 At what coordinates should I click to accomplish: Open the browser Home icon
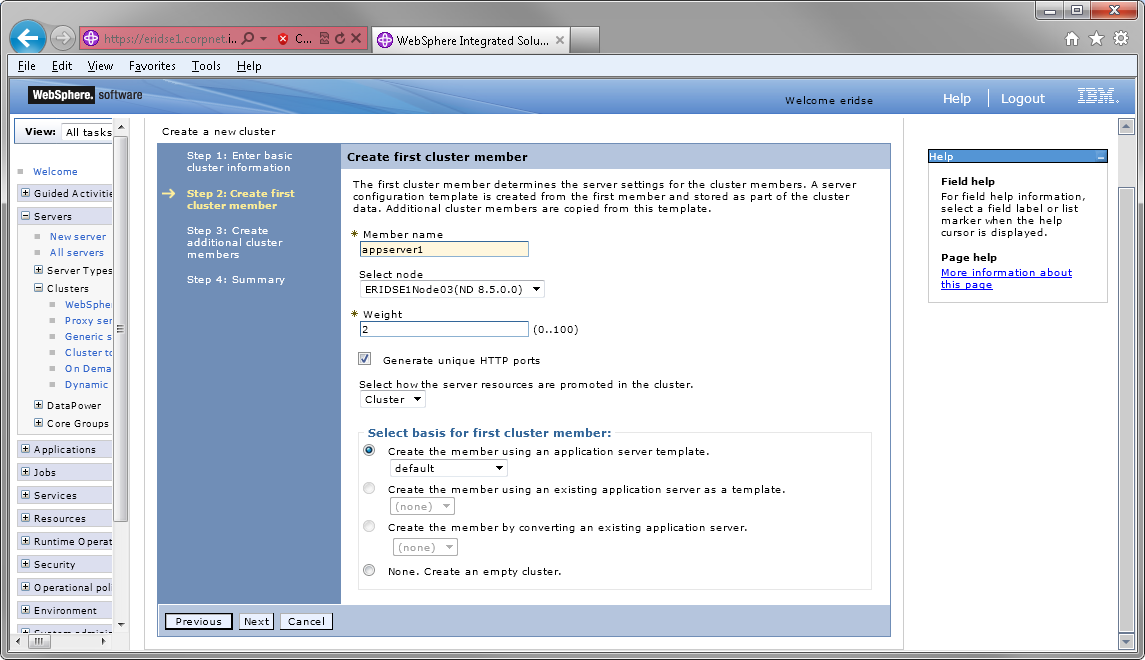[1071, 39]
